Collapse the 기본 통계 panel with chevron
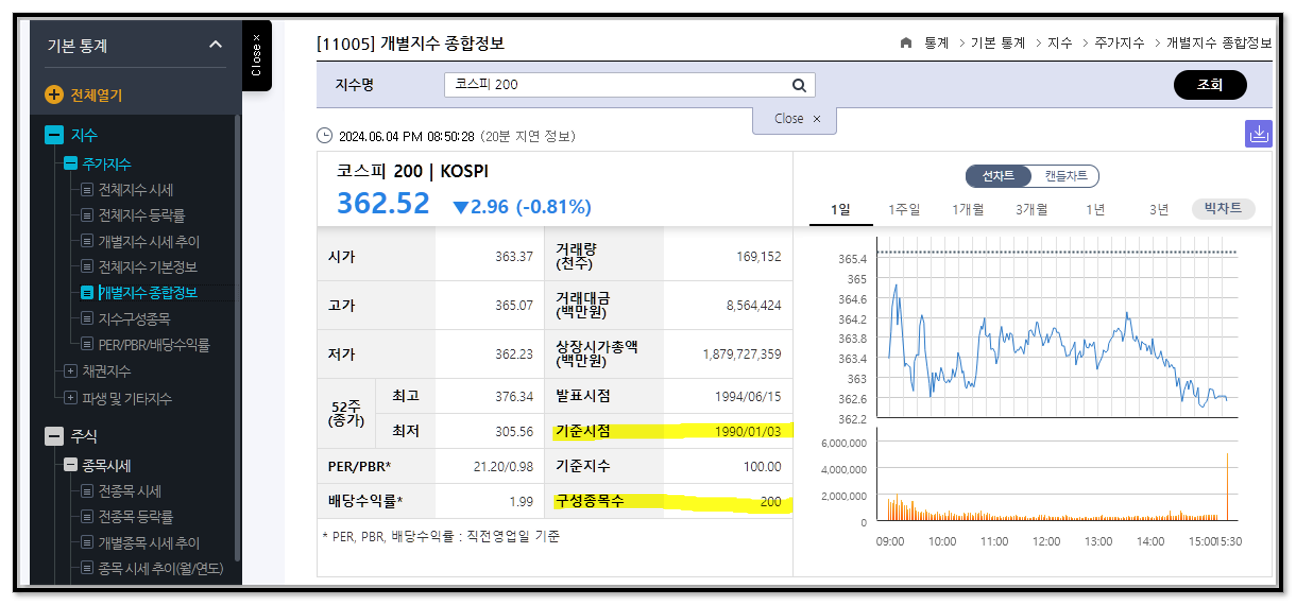Image resolution: width=1297 pixels, height=605 pixels. pos(216,45)
